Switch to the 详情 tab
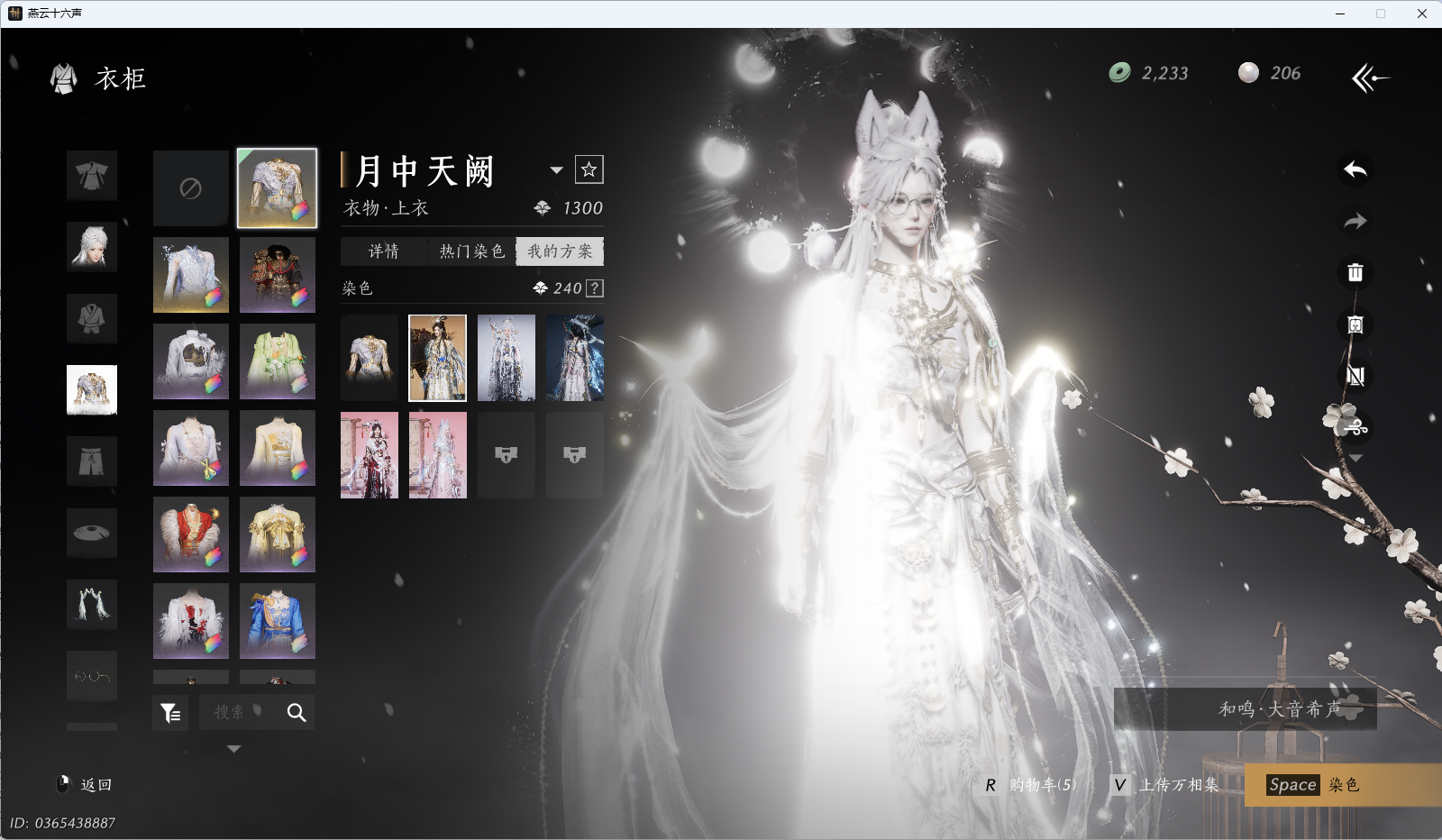Screen dimensions: 1442x840 (384, 251)
